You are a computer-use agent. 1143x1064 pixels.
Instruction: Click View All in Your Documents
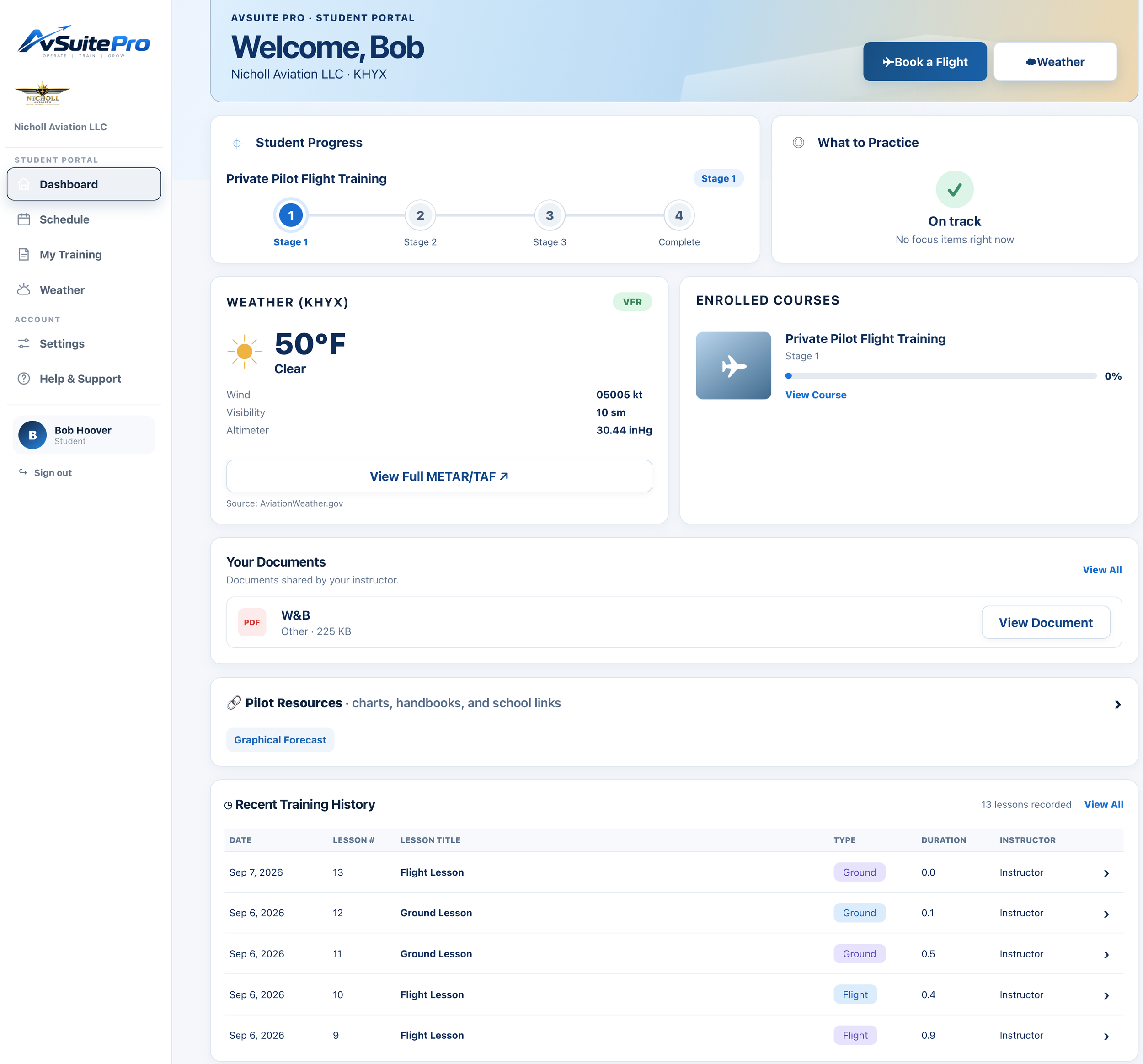click(x=1101, y=569)
